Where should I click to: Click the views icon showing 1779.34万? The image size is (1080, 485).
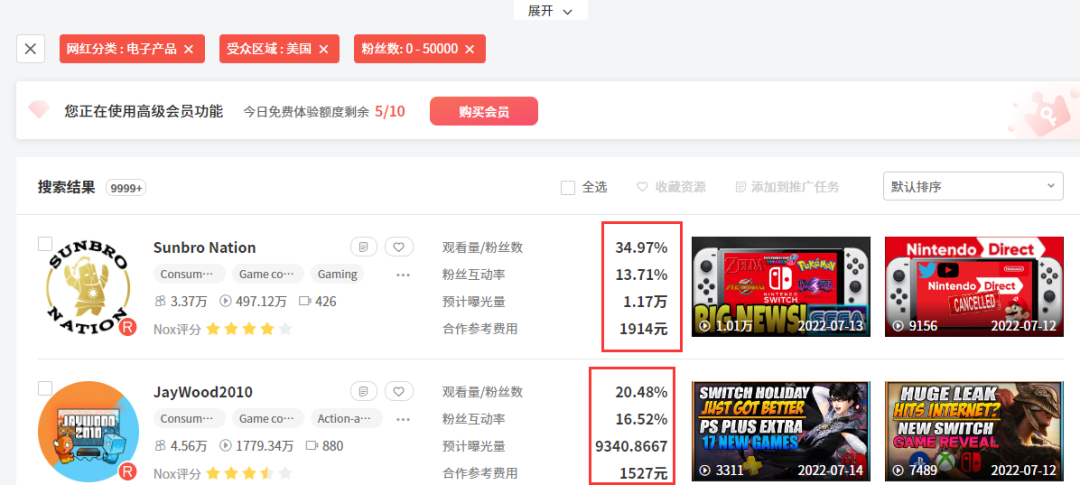225,446
